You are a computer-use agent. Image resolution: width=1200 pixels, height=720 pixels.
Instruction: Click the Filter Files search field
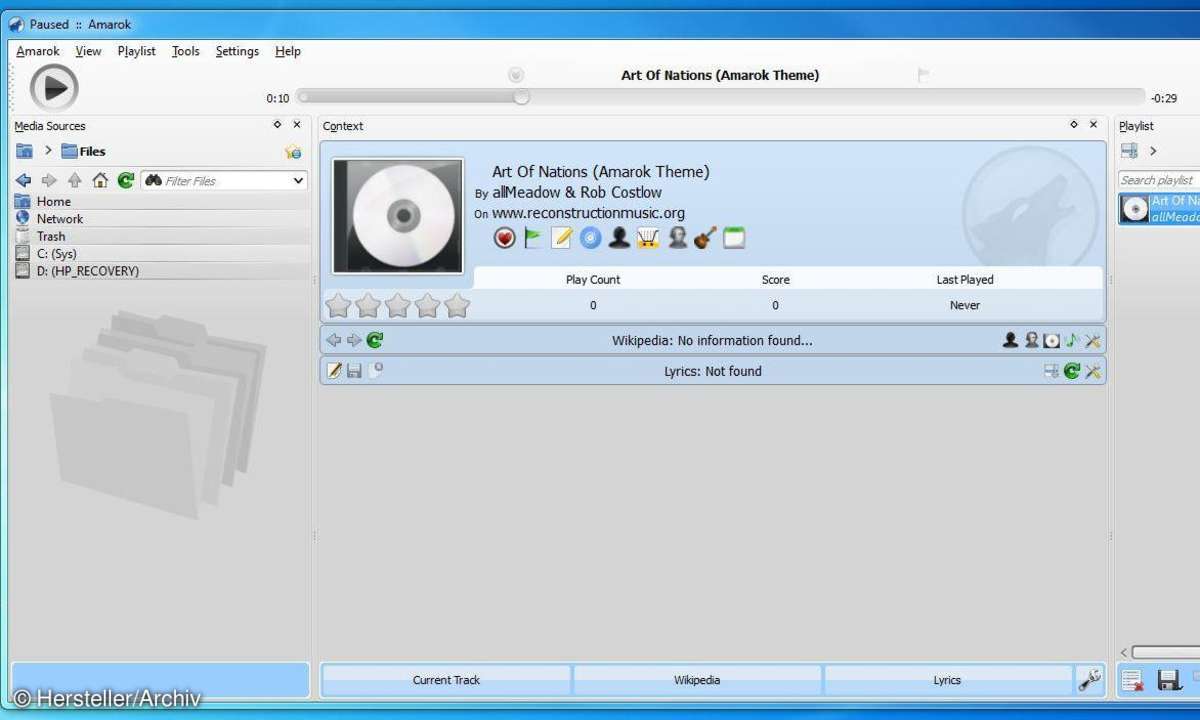225,181
